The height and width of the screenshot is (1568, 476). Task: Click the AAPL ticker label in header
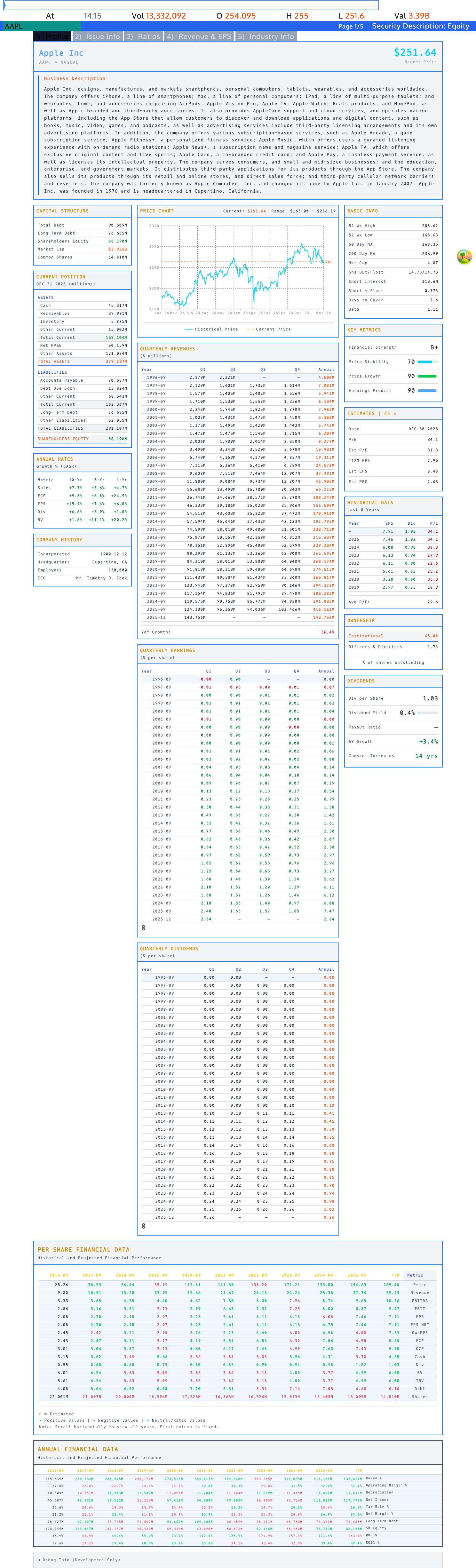(x=13, y=26)
